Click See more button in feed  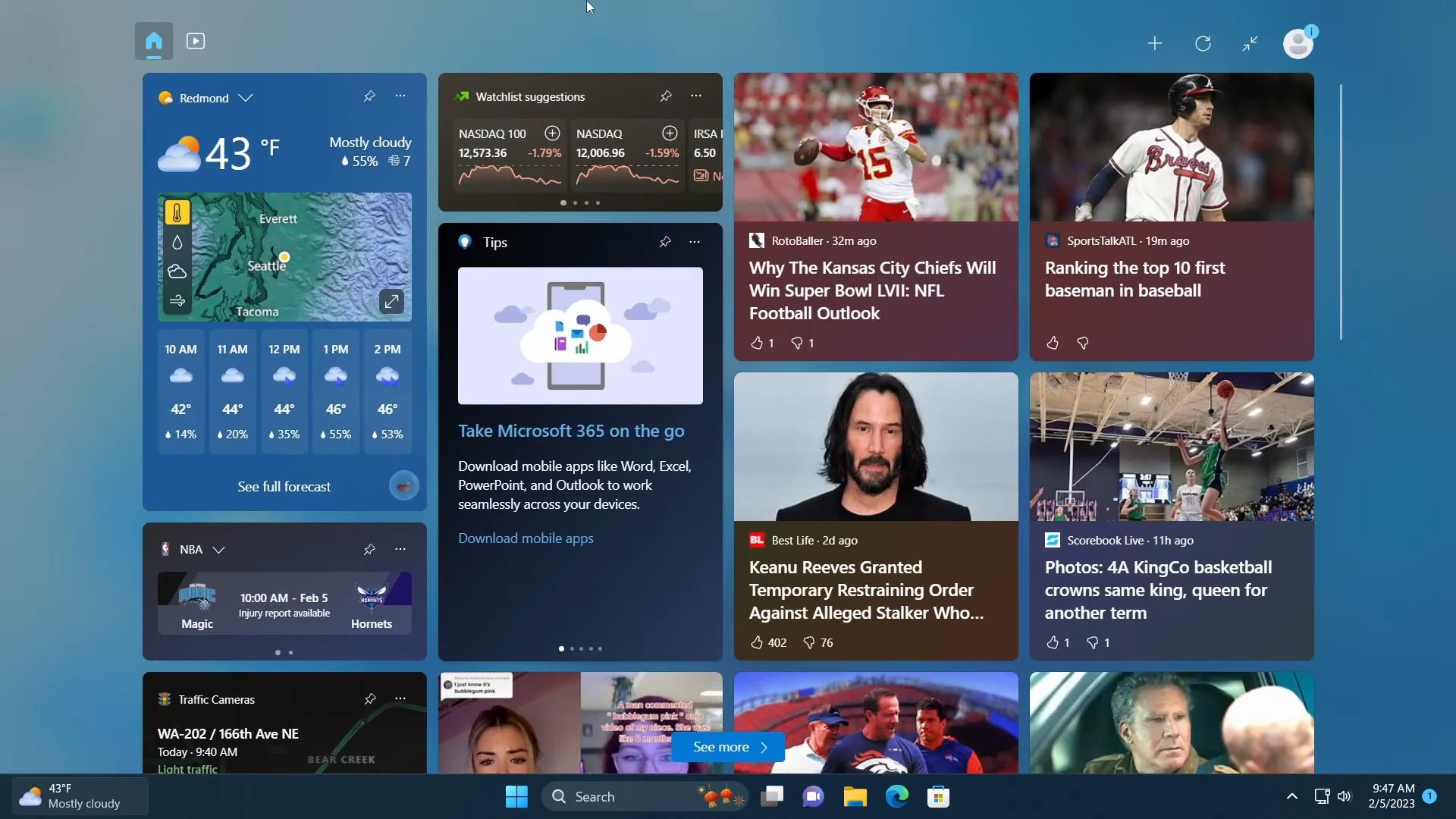tap(728, 746)
